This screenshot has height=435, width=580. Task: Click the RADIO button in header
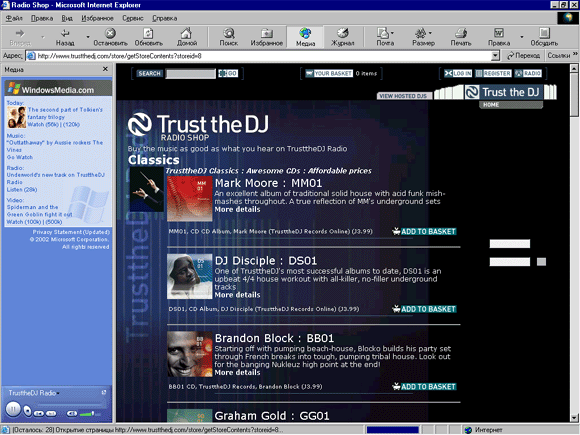point(528,74)
